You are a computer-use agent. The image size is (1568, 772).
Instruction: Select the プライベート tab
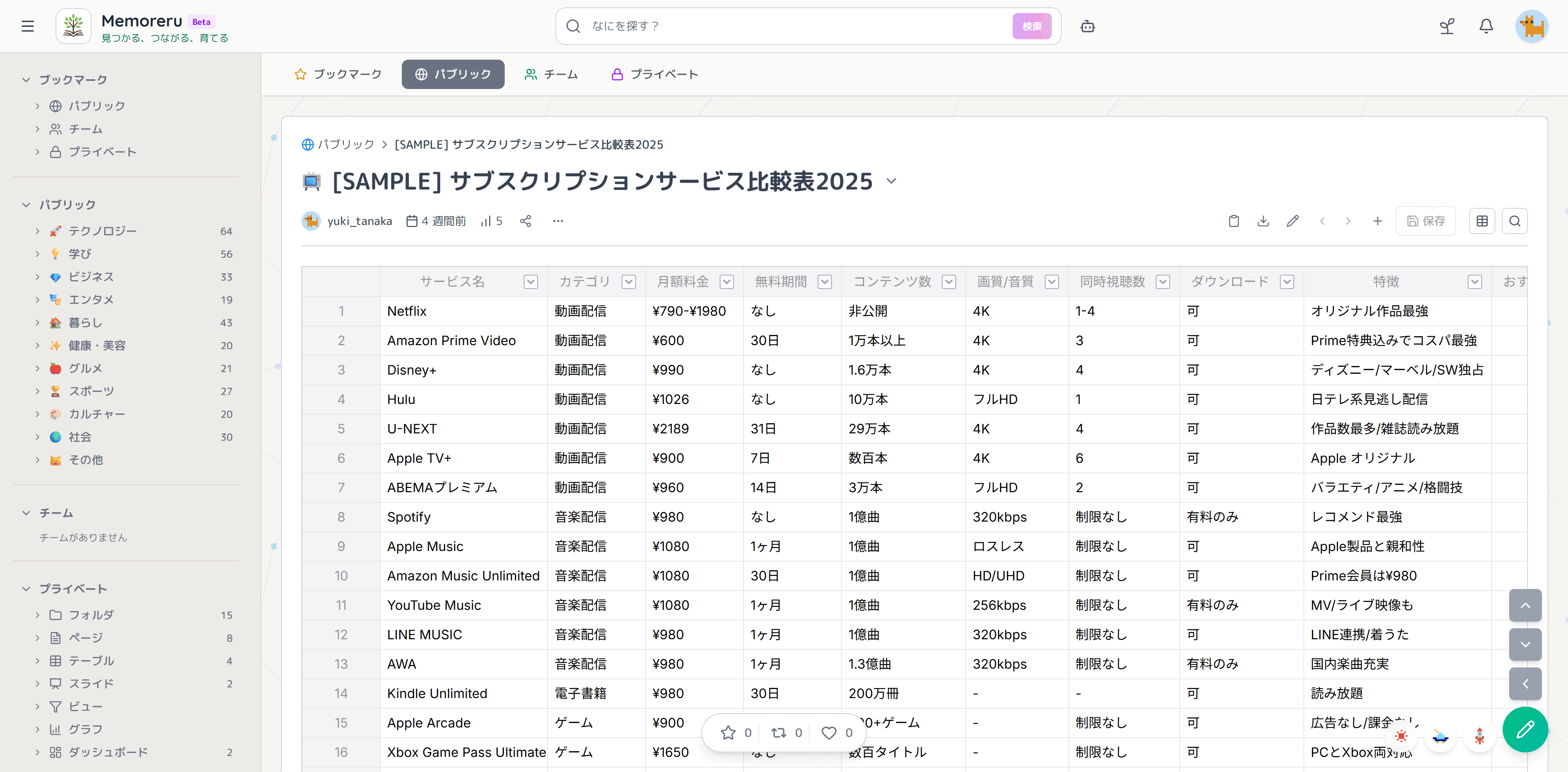point(654,74)
